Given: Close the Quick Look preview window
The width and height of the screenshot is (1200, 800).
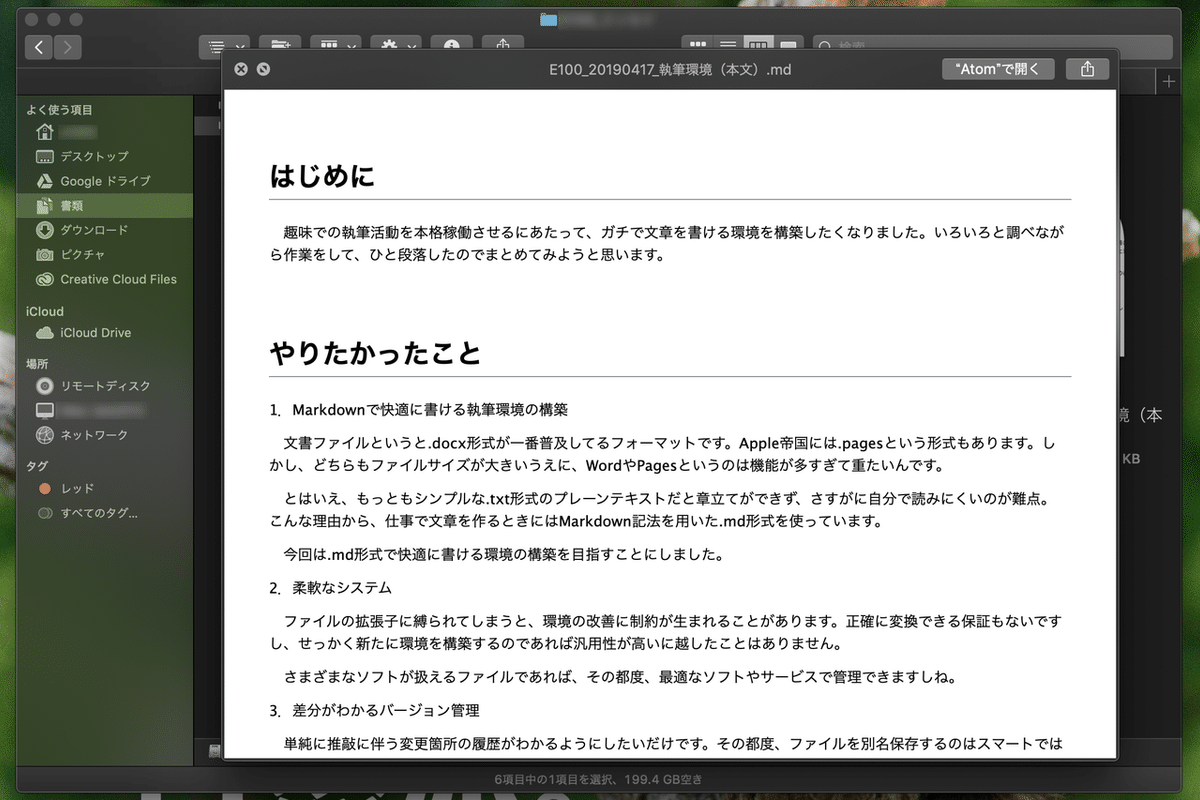Looking at the screenshot, I should click(x=240, y=69).
